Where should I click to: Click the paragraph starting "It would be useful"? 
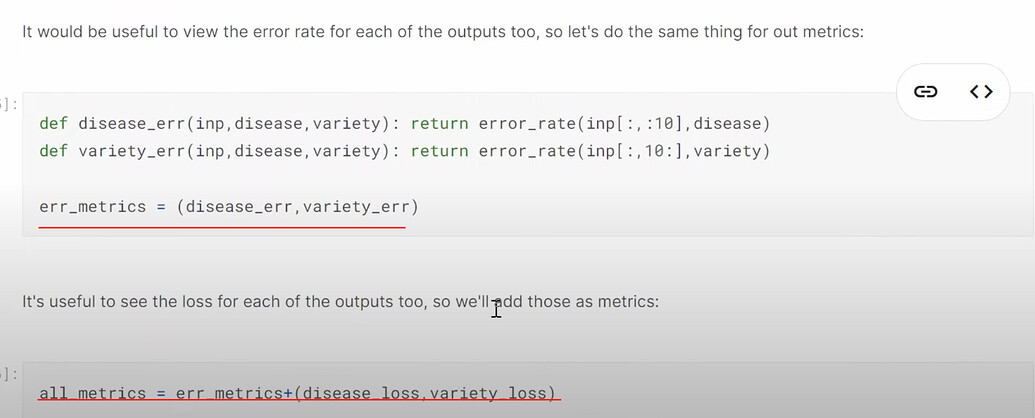click(x=442, y=32)
